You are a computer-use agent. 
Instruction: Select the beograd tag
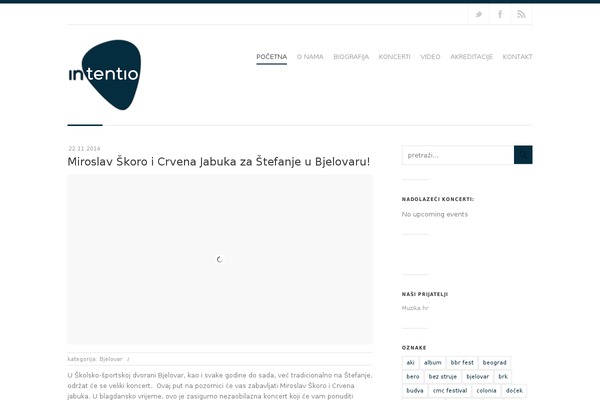click(x=494, y=362)
